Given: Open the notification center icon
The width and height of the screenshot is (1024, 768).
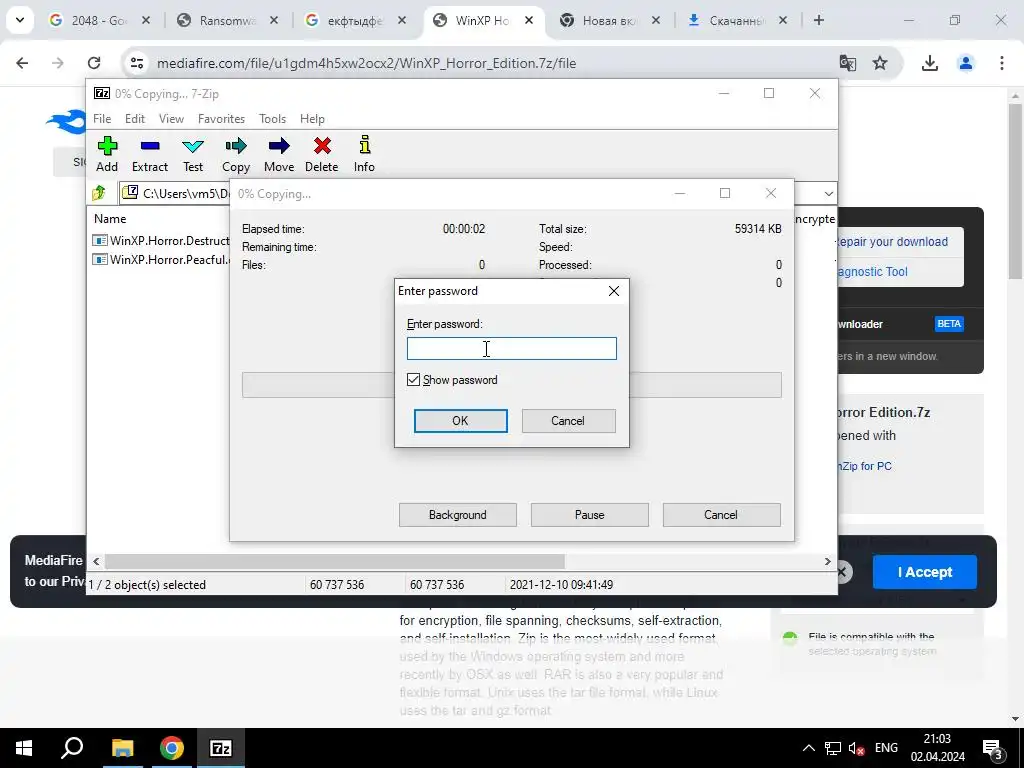Looking at the screenshot, I should (x=993, y=748).
